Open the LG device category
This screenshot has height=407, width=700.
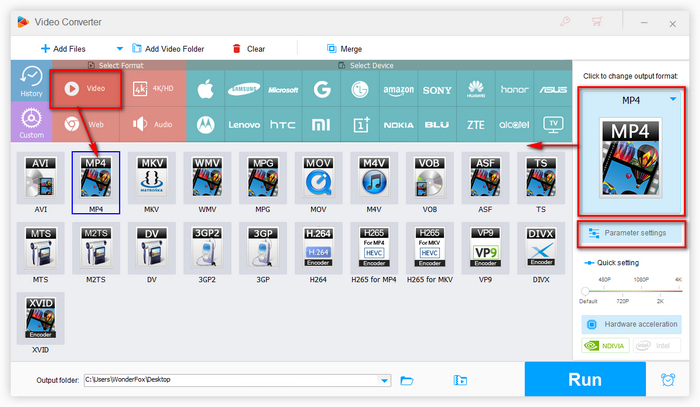(x=360, y=89)
